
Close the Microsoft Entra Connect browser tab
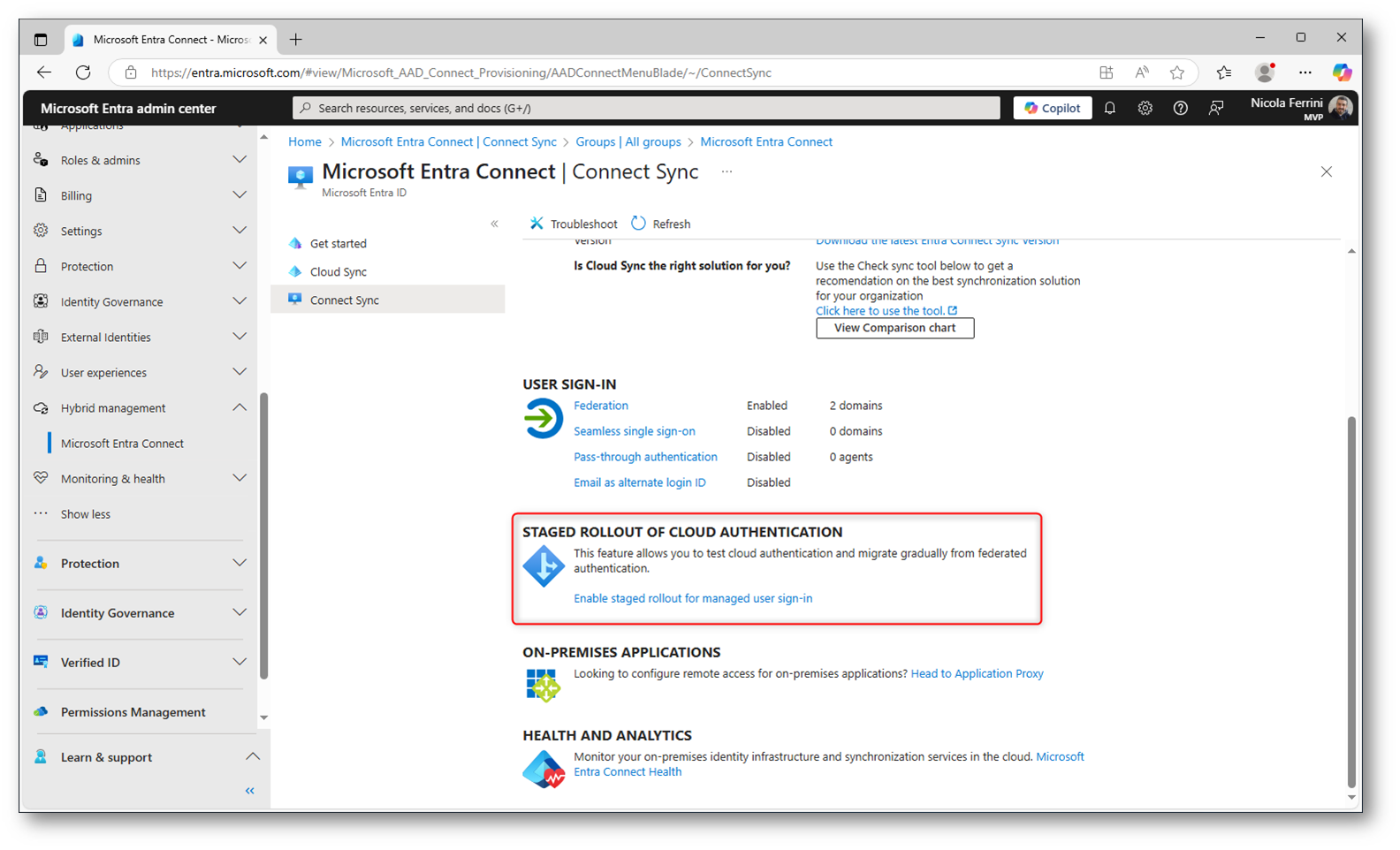pos(263,40)
